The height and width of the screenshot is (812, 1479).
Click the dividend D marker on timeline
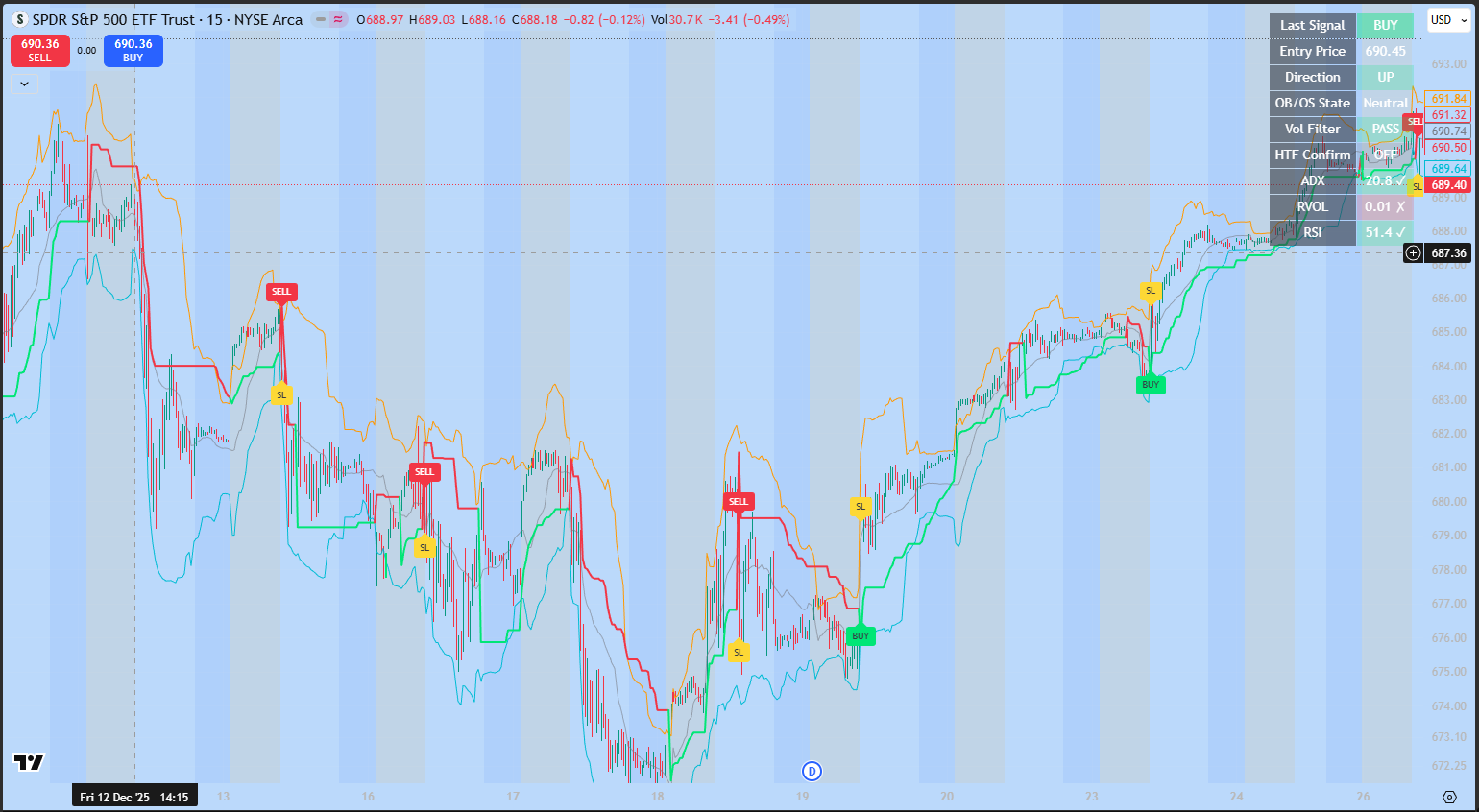click(812, 771)
